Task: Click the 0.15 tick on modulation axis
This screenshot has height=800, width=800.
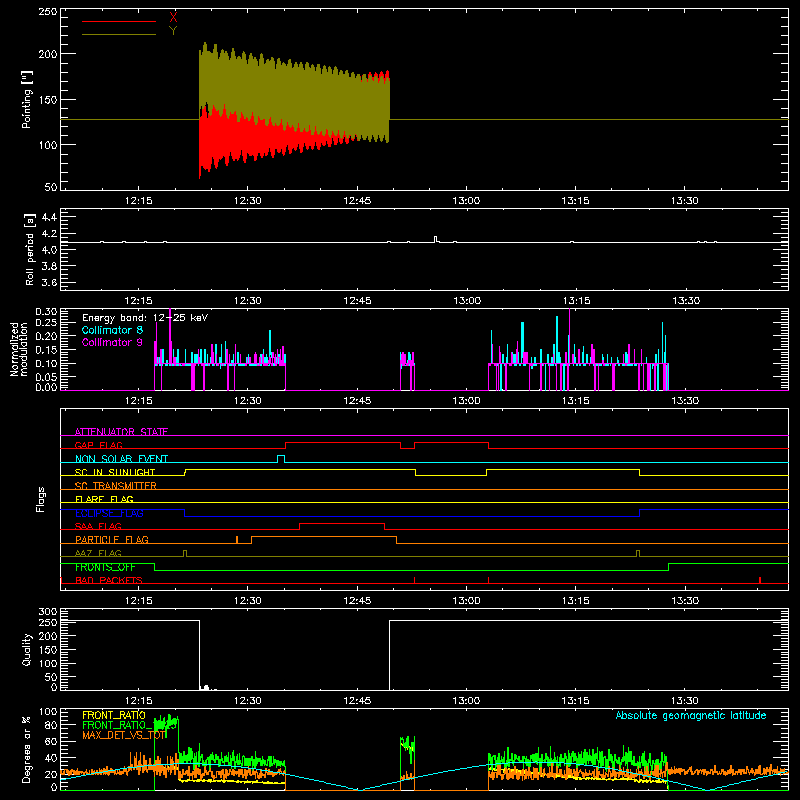Action: click(x=46, y=350)
